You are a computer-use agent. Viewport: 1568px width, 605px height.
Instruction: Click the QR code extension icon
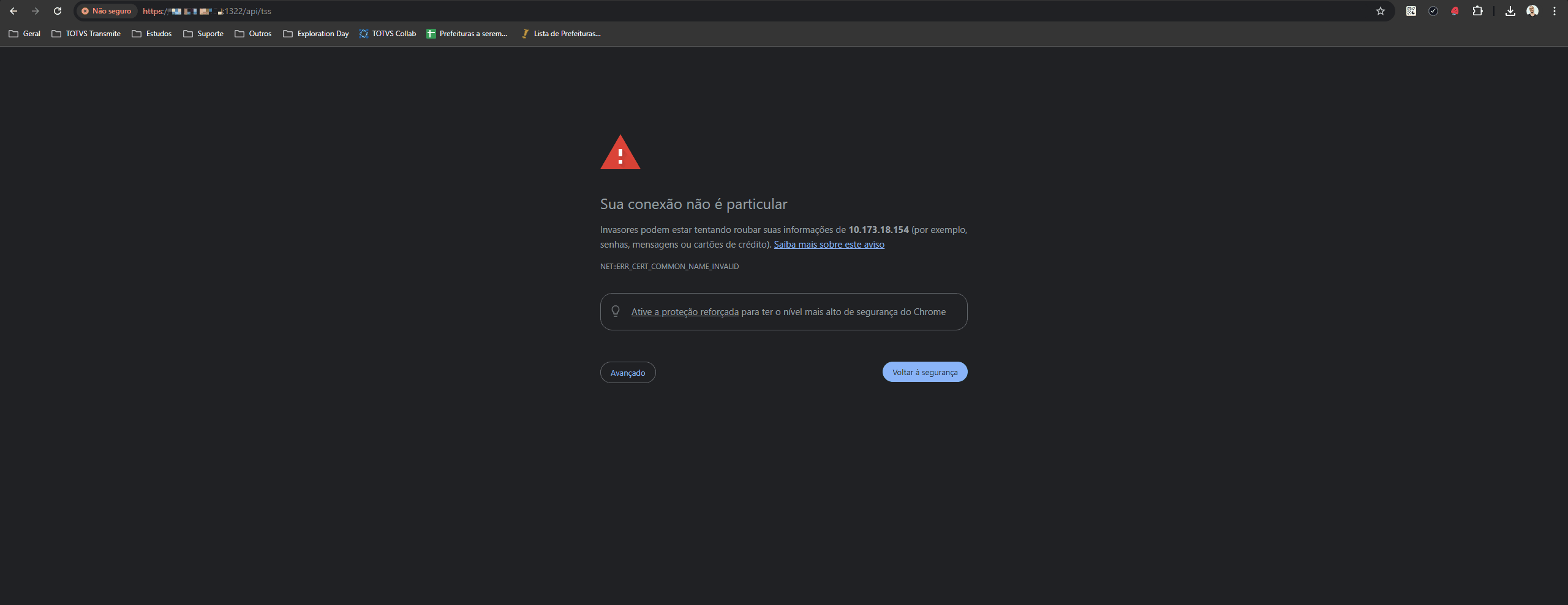pyautogui.click(x=1411, y=11)
